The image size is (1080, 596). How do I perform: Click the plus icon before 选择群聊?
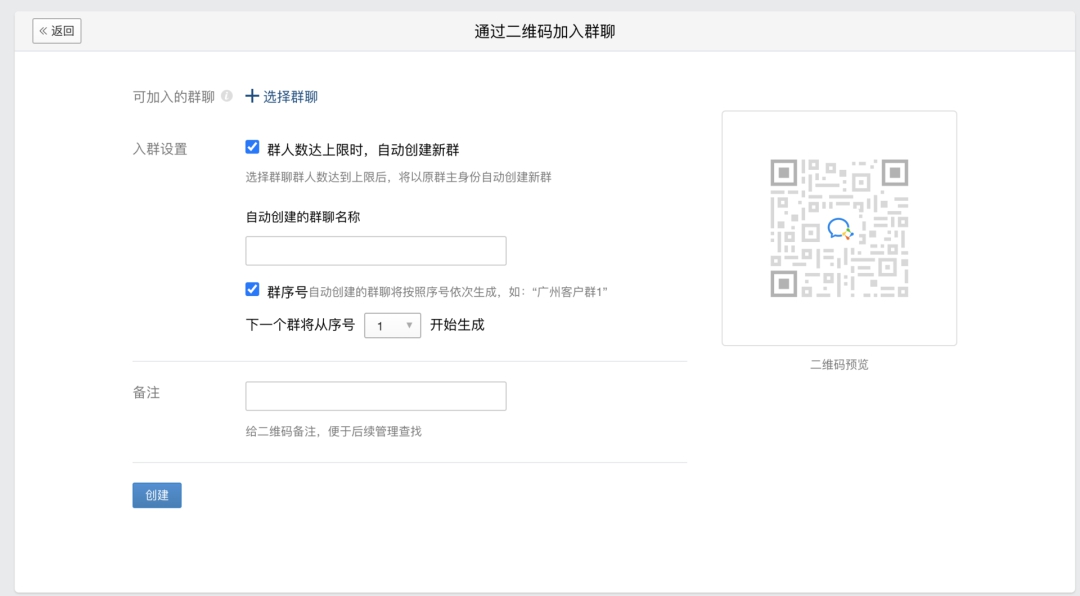[x=252, y=96]
